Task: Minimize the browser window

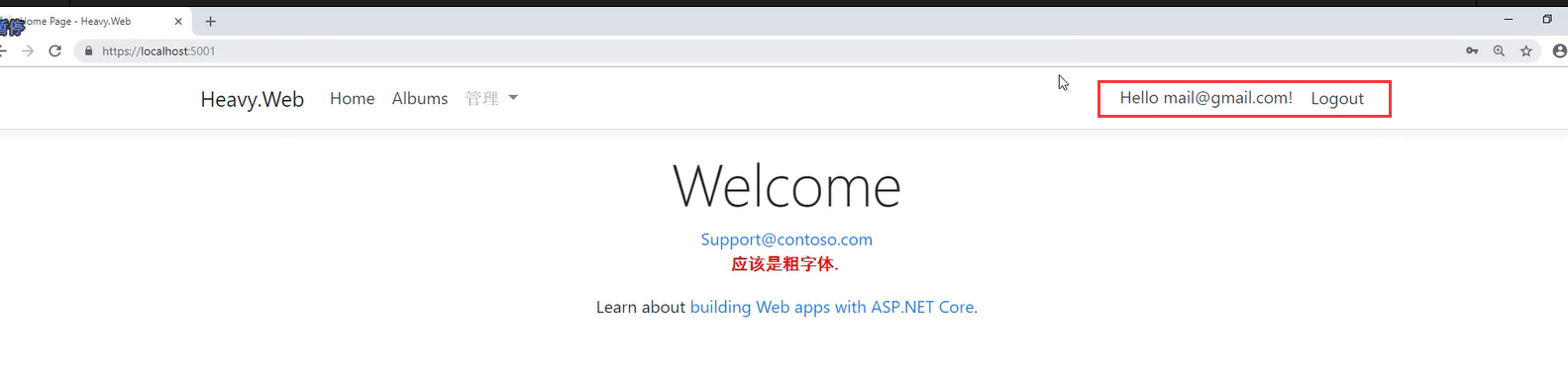Action: pos(1509,19)
